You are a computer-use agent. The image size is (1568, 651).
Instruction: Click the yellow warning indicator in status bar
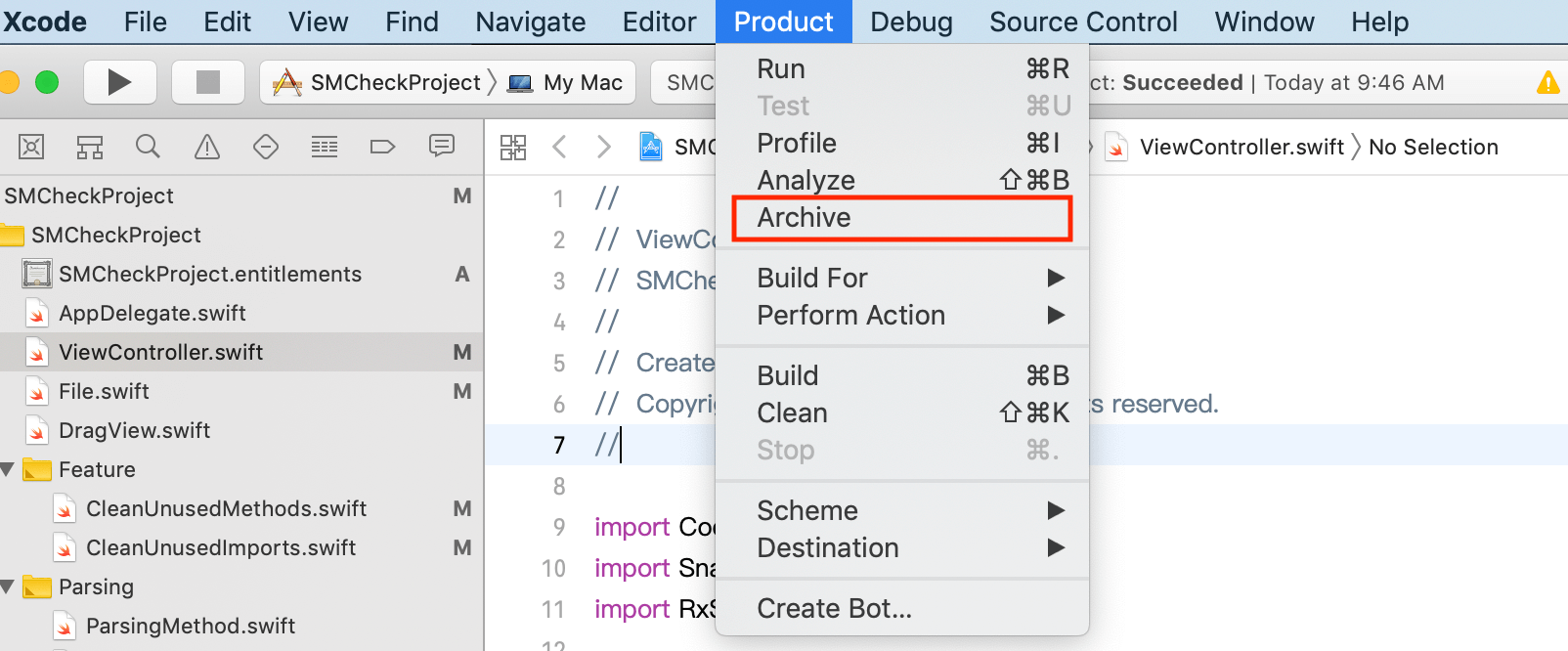click(1547, 83)
